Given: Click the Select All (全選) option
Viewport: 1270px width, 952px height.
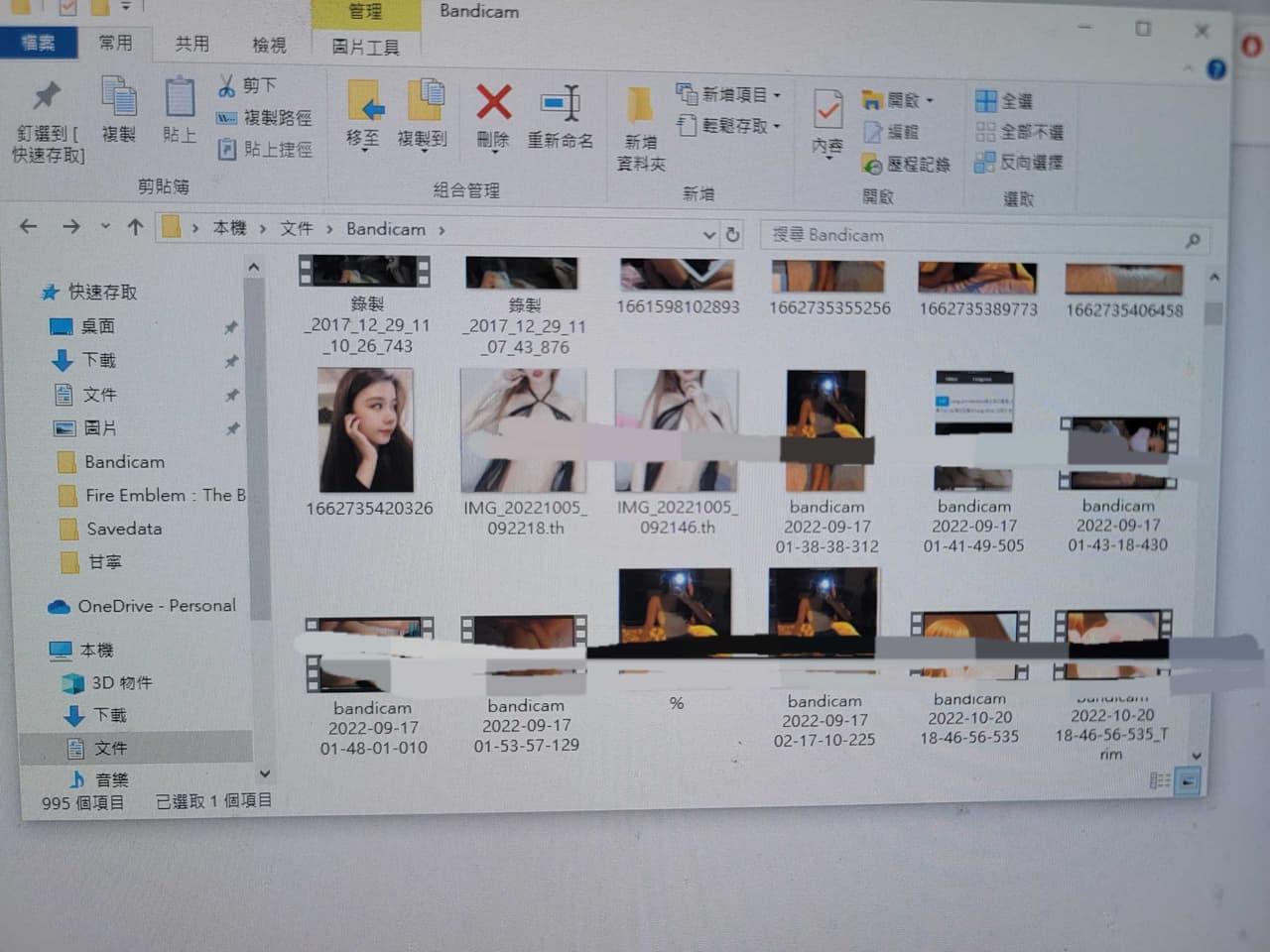Looking at the screenshot, I should point(1004,101).
